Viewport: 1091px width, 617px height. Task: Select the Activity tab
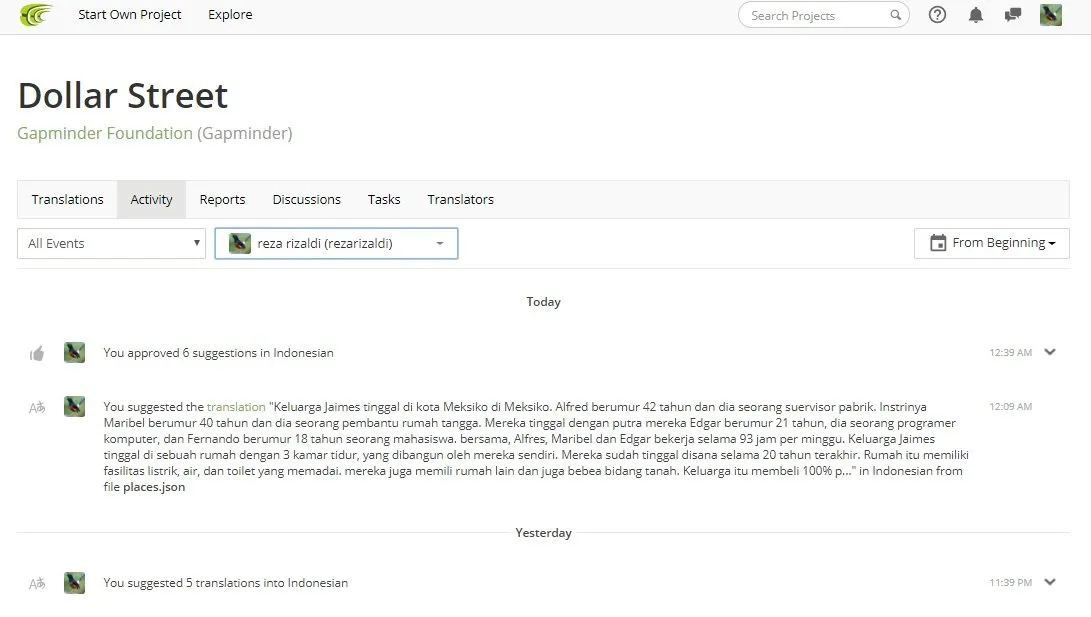[x=151, y=200]
